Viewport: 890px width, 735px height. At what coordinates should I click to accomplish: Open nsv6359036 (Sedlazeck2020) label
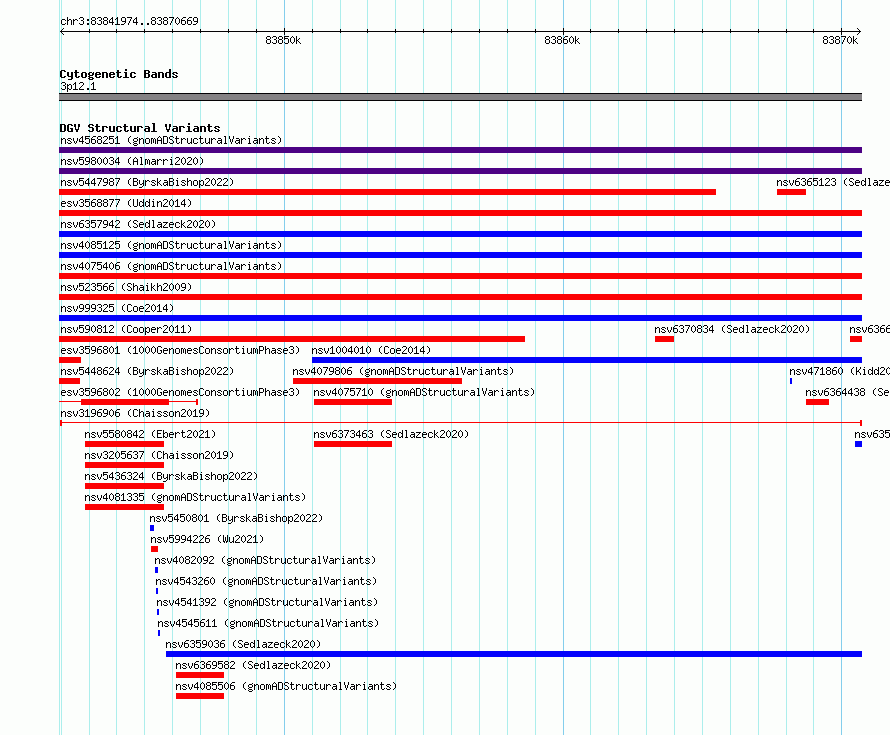[243, 644]
